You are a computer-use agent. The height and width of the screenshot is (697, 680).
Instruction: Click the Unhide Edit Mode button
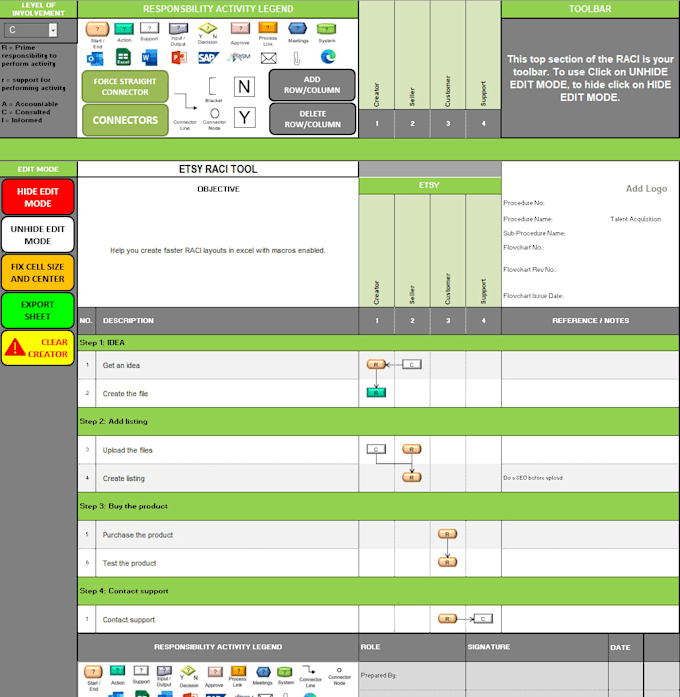(x=38, y=235)
